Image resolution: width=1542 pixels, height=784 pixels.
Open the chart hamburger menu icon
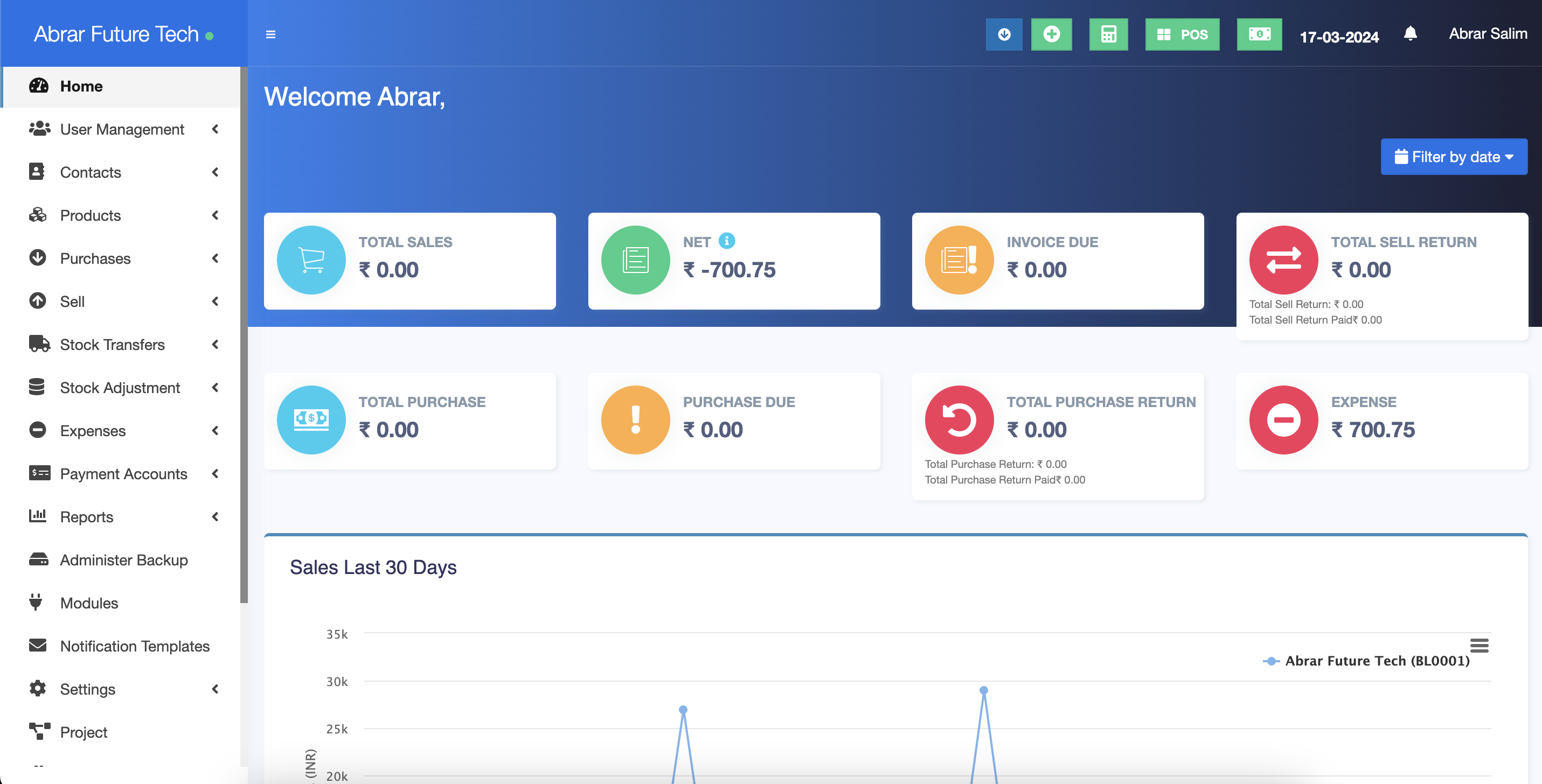pyautogui.click(x=1479, y=645)
